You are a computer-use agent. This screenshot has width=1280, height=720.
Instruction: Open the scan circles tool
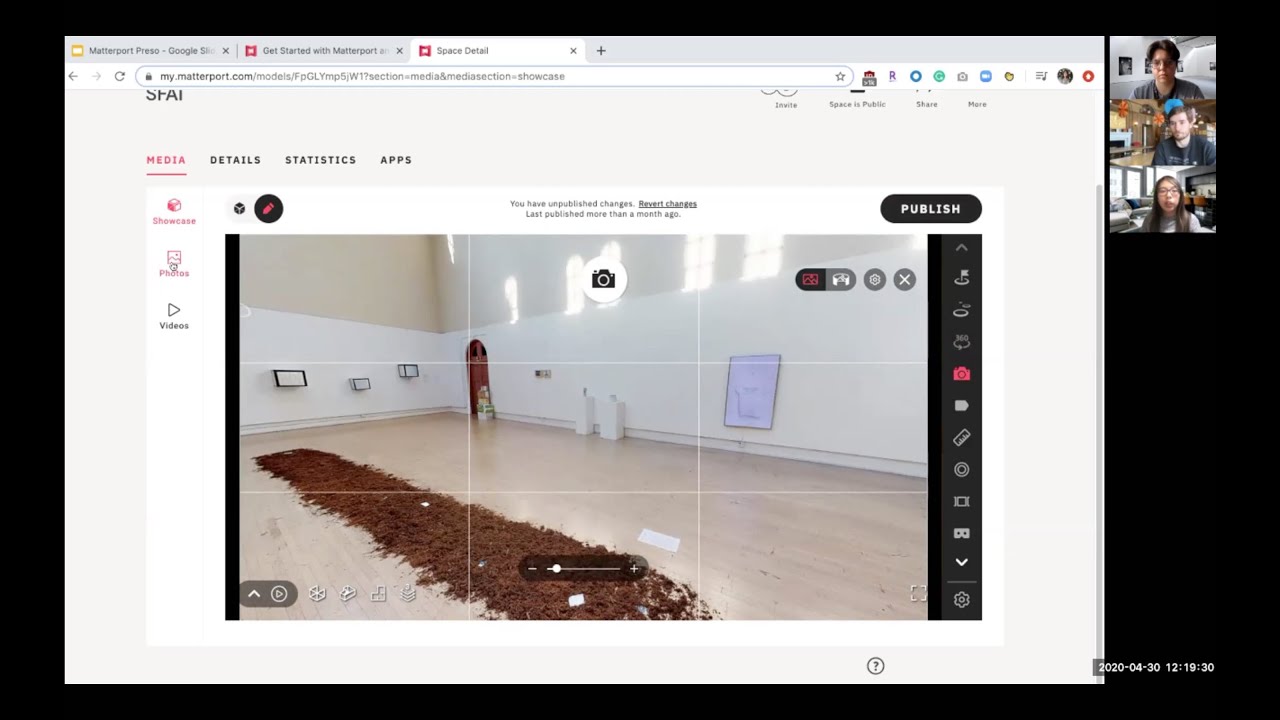[x=961, y=469]
